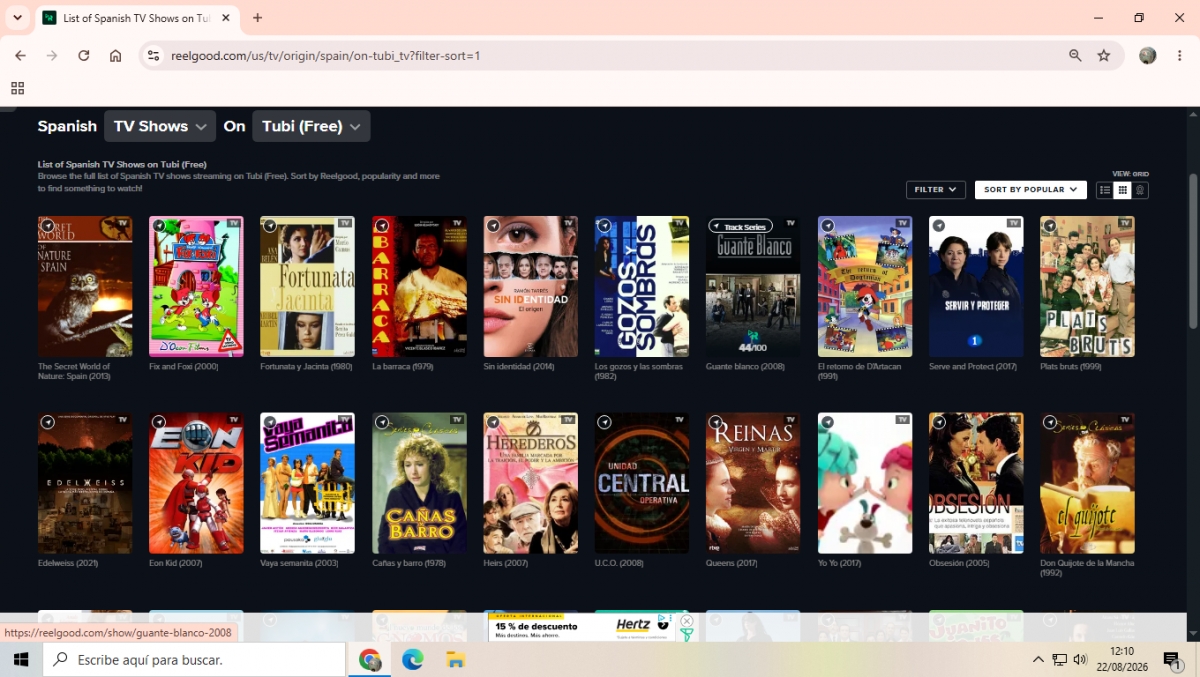Viewport: 1200px width, 677px height.
Task: Open the Cañas y Barro poster
Action: [419, 483]
